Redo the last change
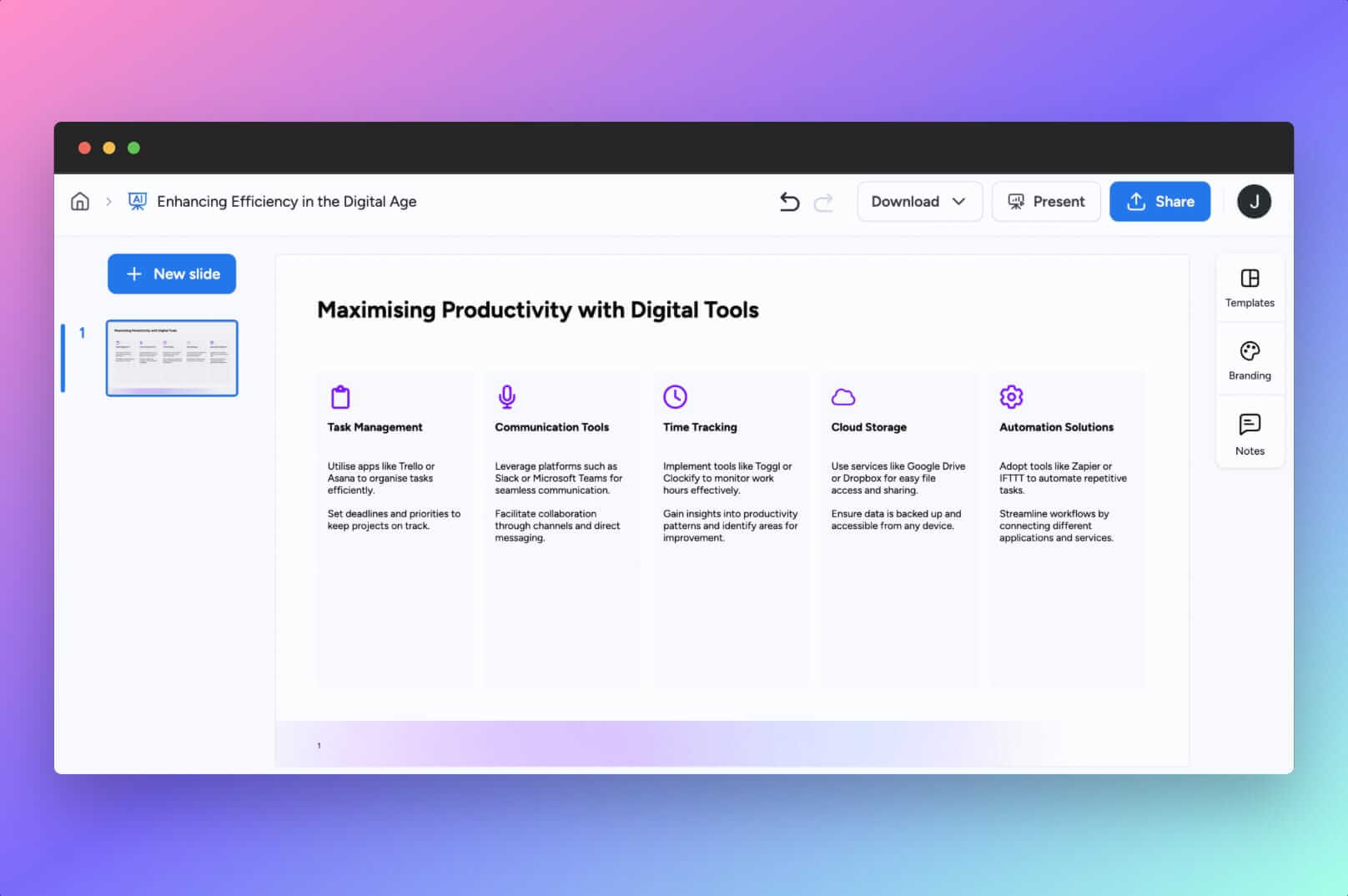Screen dimensions: 1348x896 click(x=823, y=201)
